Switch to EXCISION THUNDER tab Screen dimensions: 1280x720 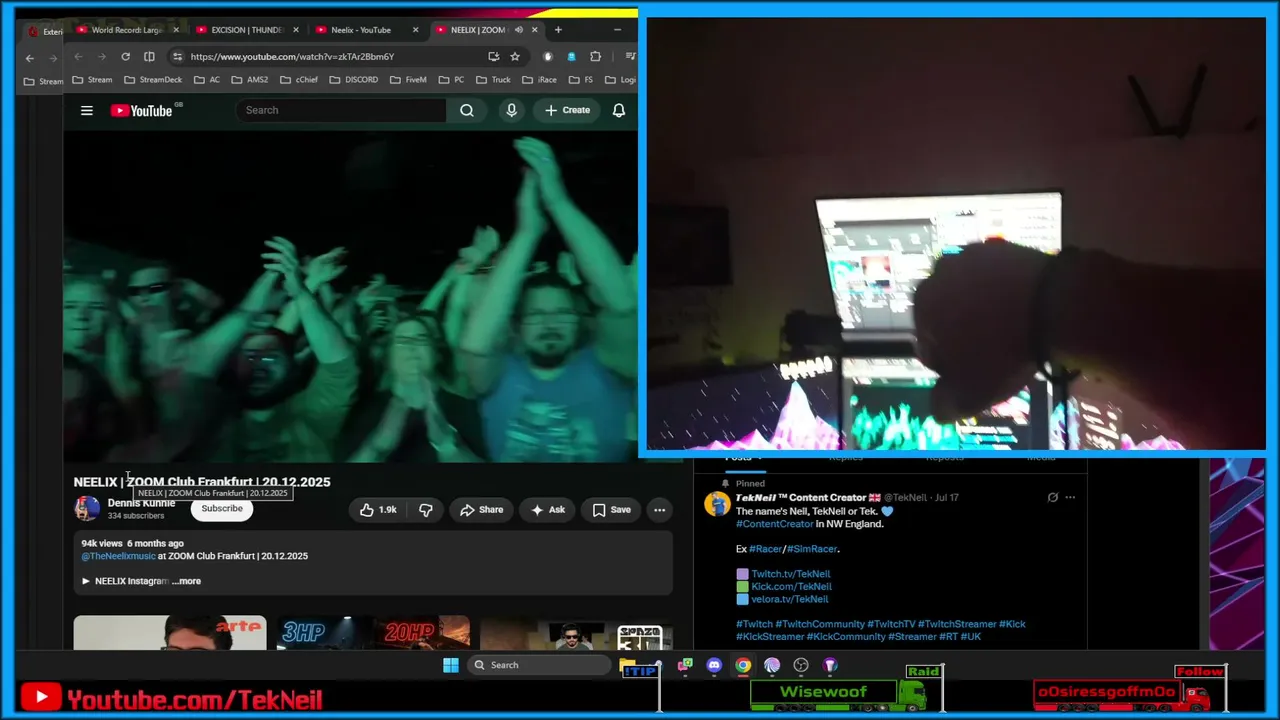[248, 30]
